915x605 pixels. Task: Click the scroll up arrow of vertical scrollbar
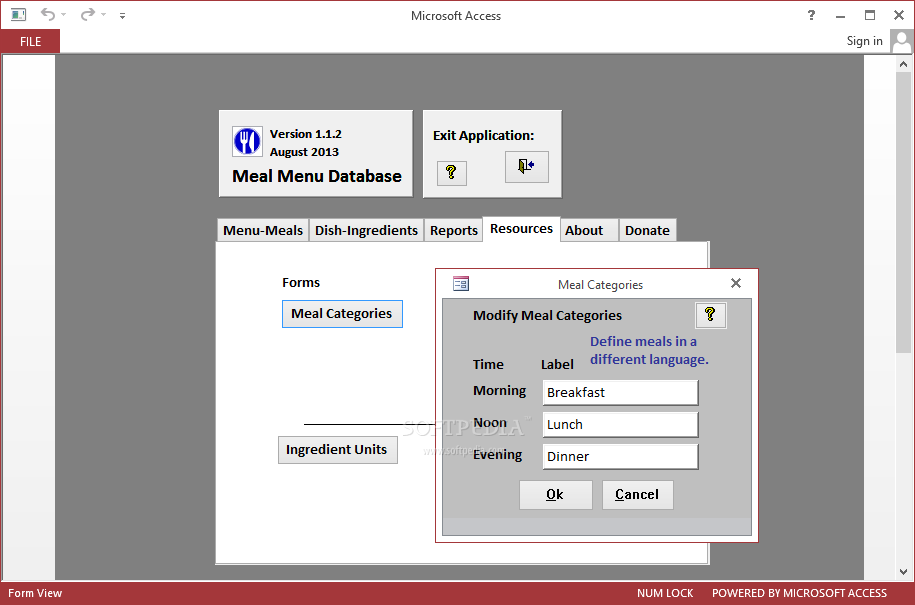[903, 64]
